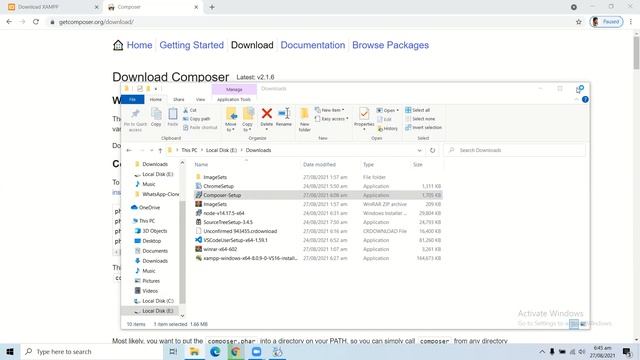Open Desktop in navigation pane

(x=148, y=241)
